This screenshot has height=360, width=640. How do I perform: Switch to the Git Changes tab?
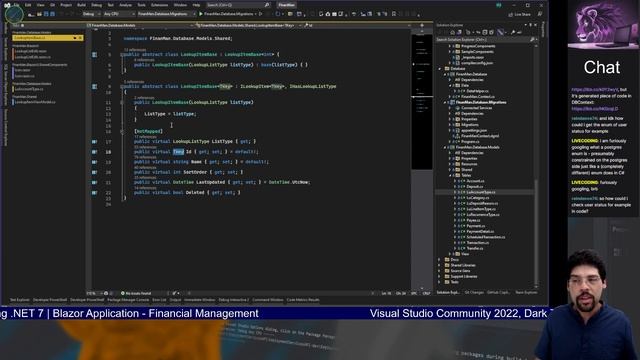coord(474,292)
